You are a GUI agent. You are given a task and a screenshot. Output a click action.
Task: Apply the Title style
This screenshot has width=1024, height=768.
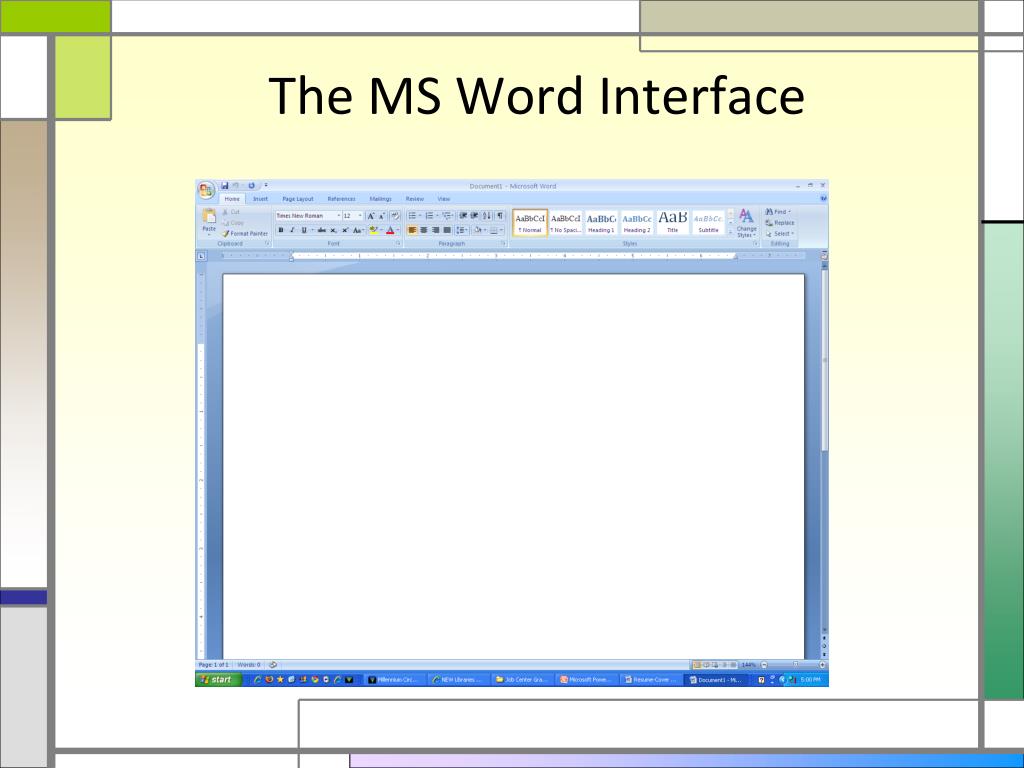pyautogui.click(x=673, y=223)
